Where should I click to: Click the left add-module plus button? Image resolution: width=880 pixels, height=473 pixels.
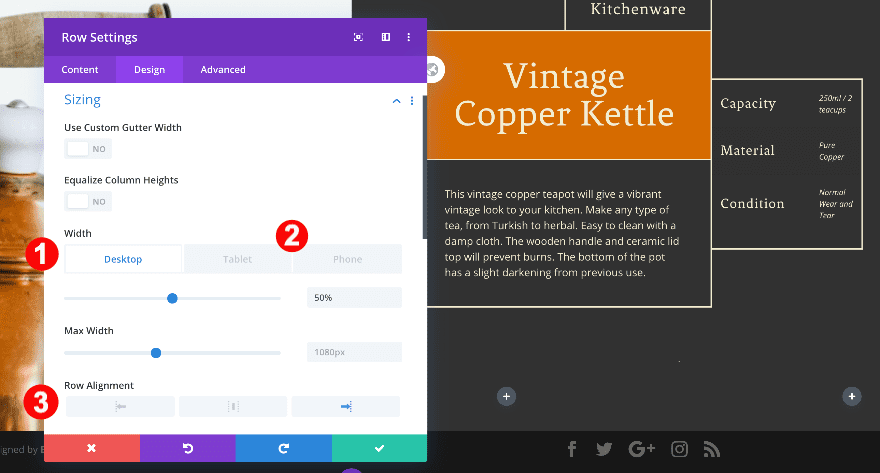[x=506, y=397]
